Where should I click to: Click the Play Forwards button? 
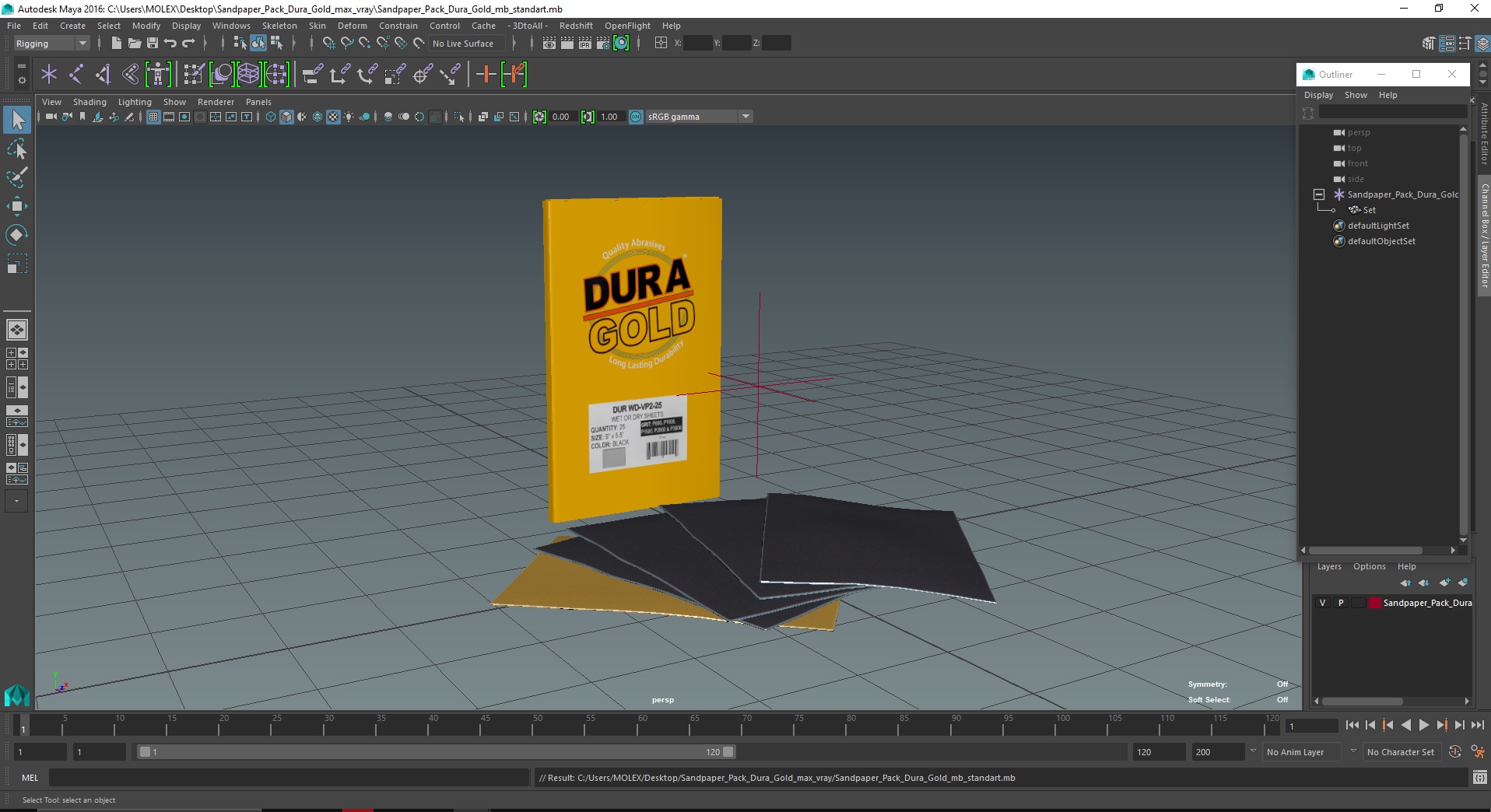(x=1423, y=725)
